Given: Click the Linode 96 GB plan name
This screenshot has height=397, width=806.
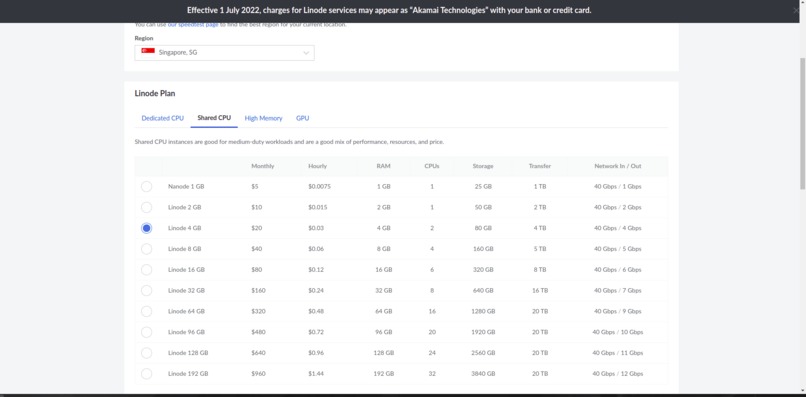Looking at the screenshot, I should tap(186, 332).
